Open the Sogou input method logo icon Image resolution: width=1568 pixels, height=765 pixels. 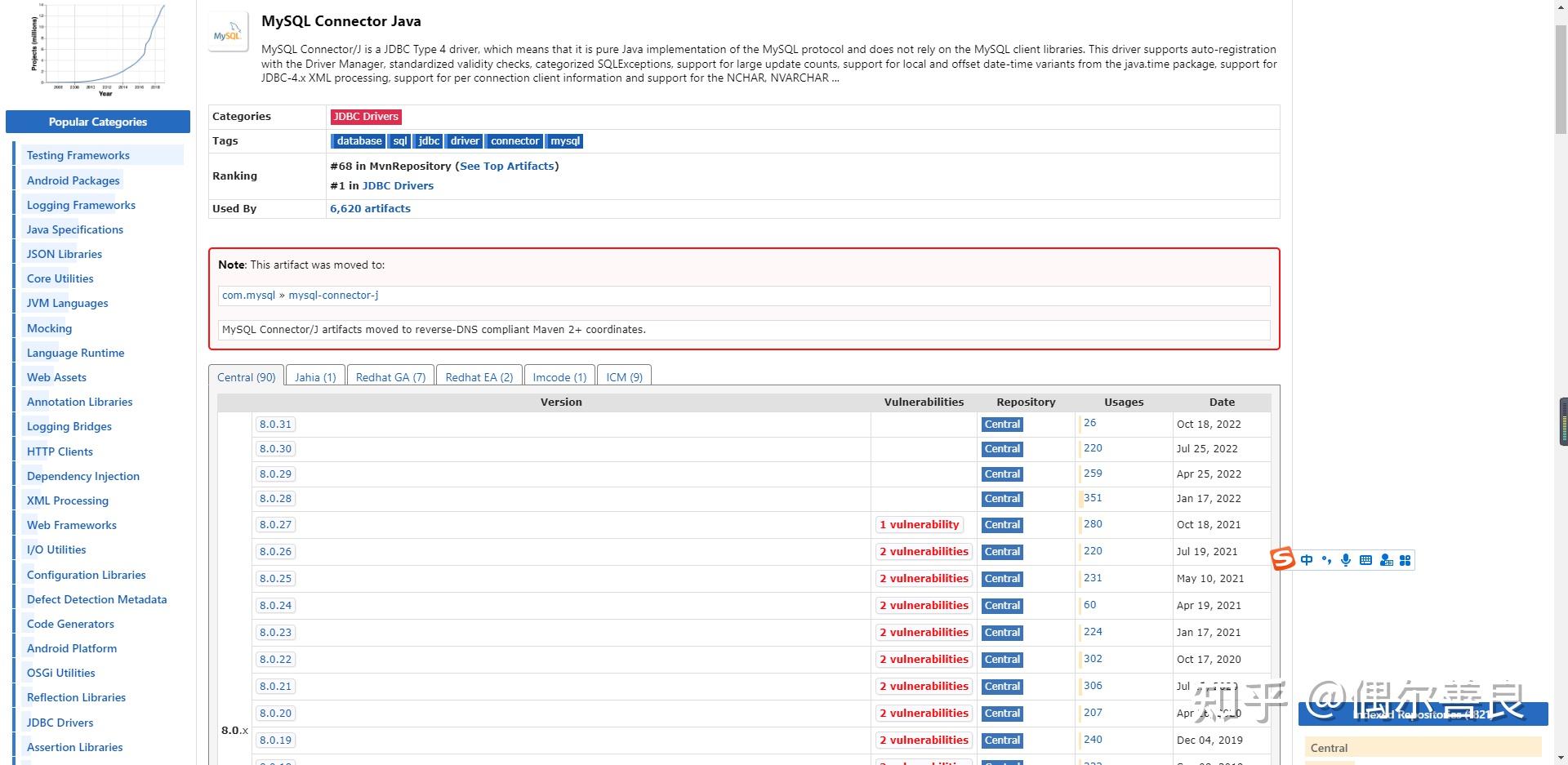point(1282,560)
